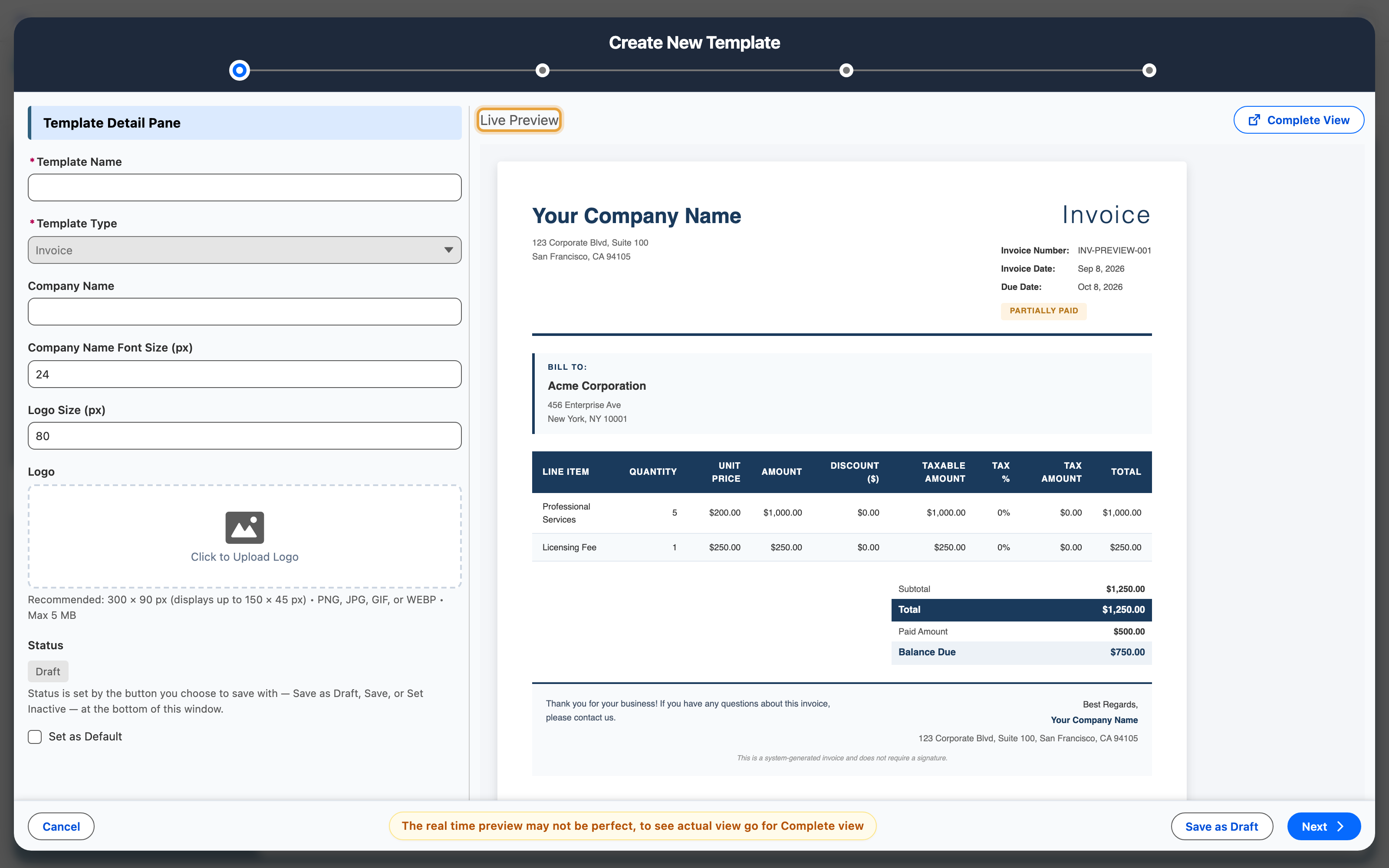The image size is (1389, 868).
Task: Click the DISCOUNT ($) column header
Action: tap(854, 472)
